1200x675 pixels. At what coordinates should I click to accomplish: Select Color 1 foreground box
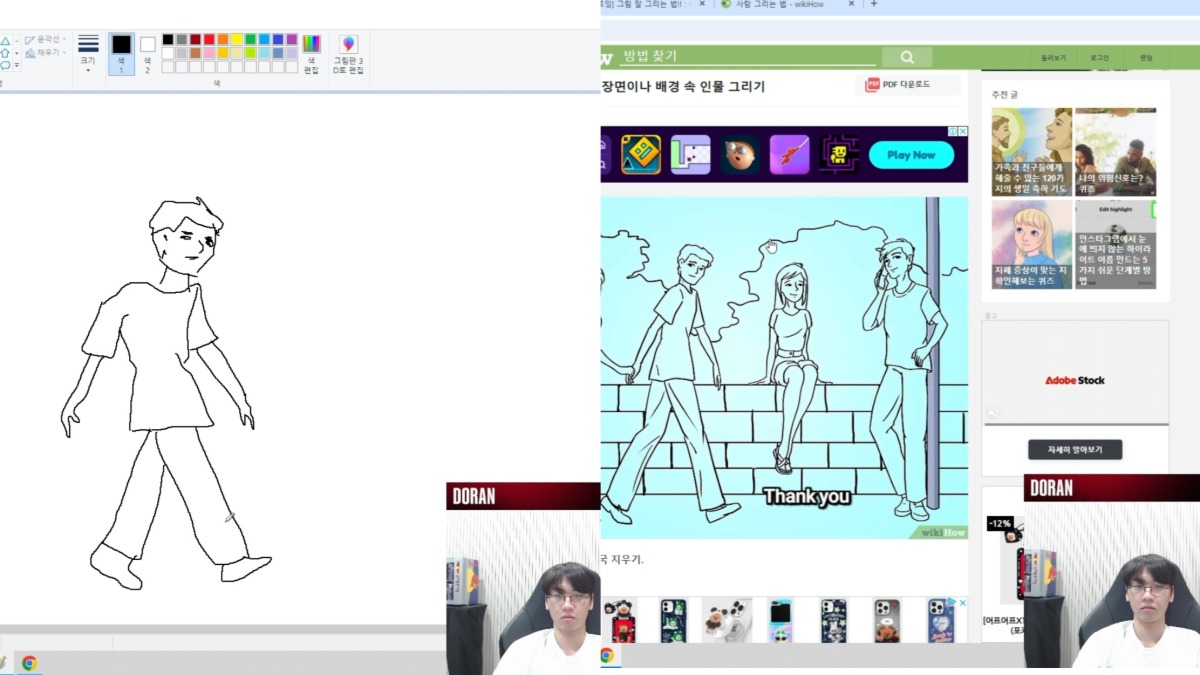coord(121,45)
